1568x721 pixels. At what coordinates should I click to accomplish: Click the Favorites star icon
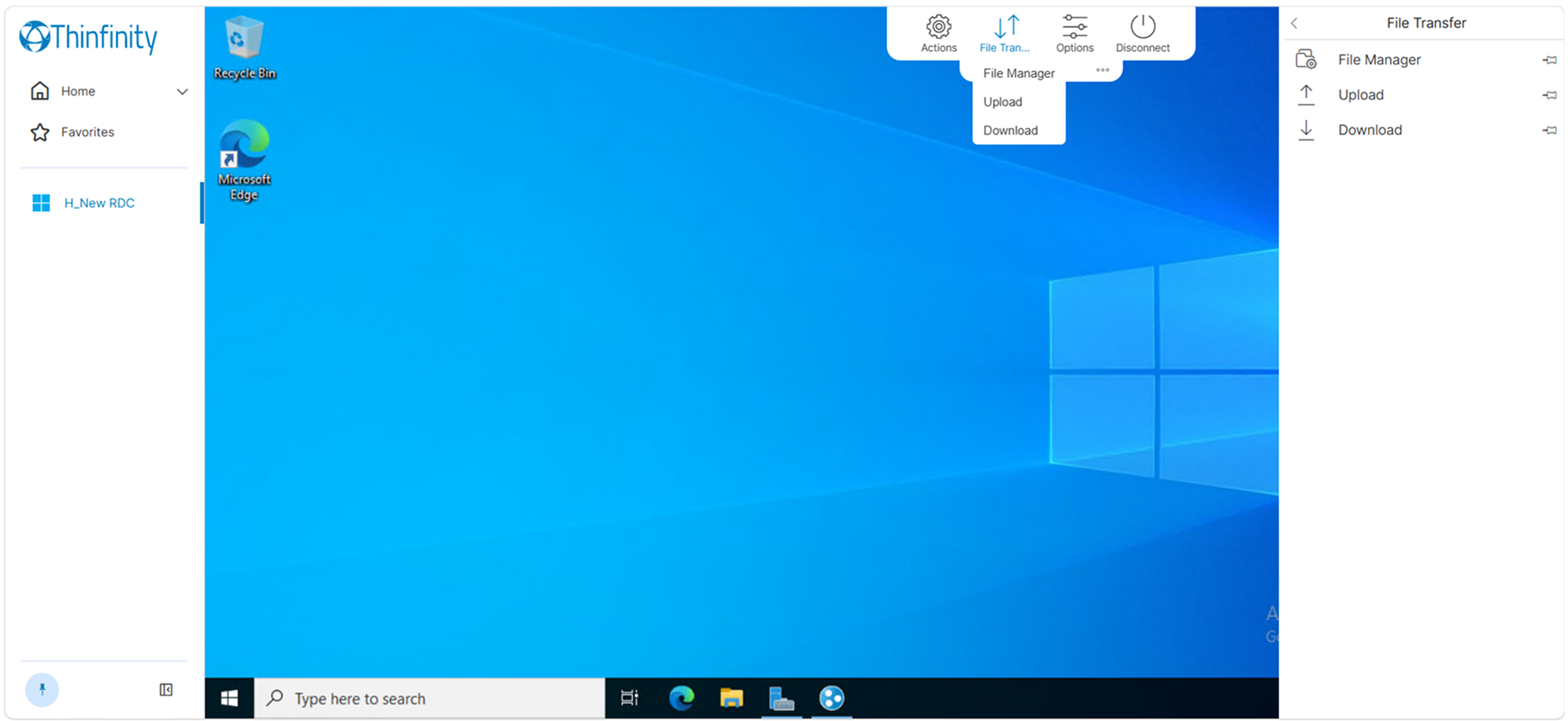point(40,131)
